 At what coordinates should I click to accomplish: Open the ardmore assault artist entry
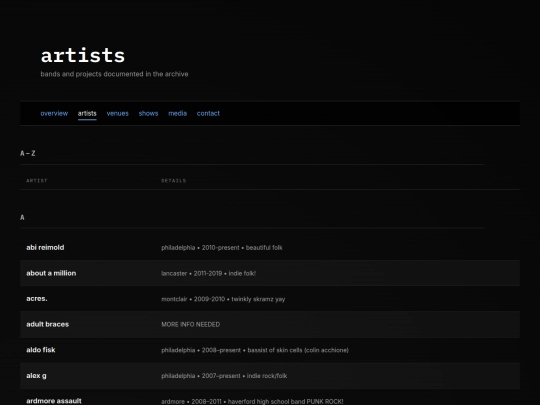coord(54,401)
